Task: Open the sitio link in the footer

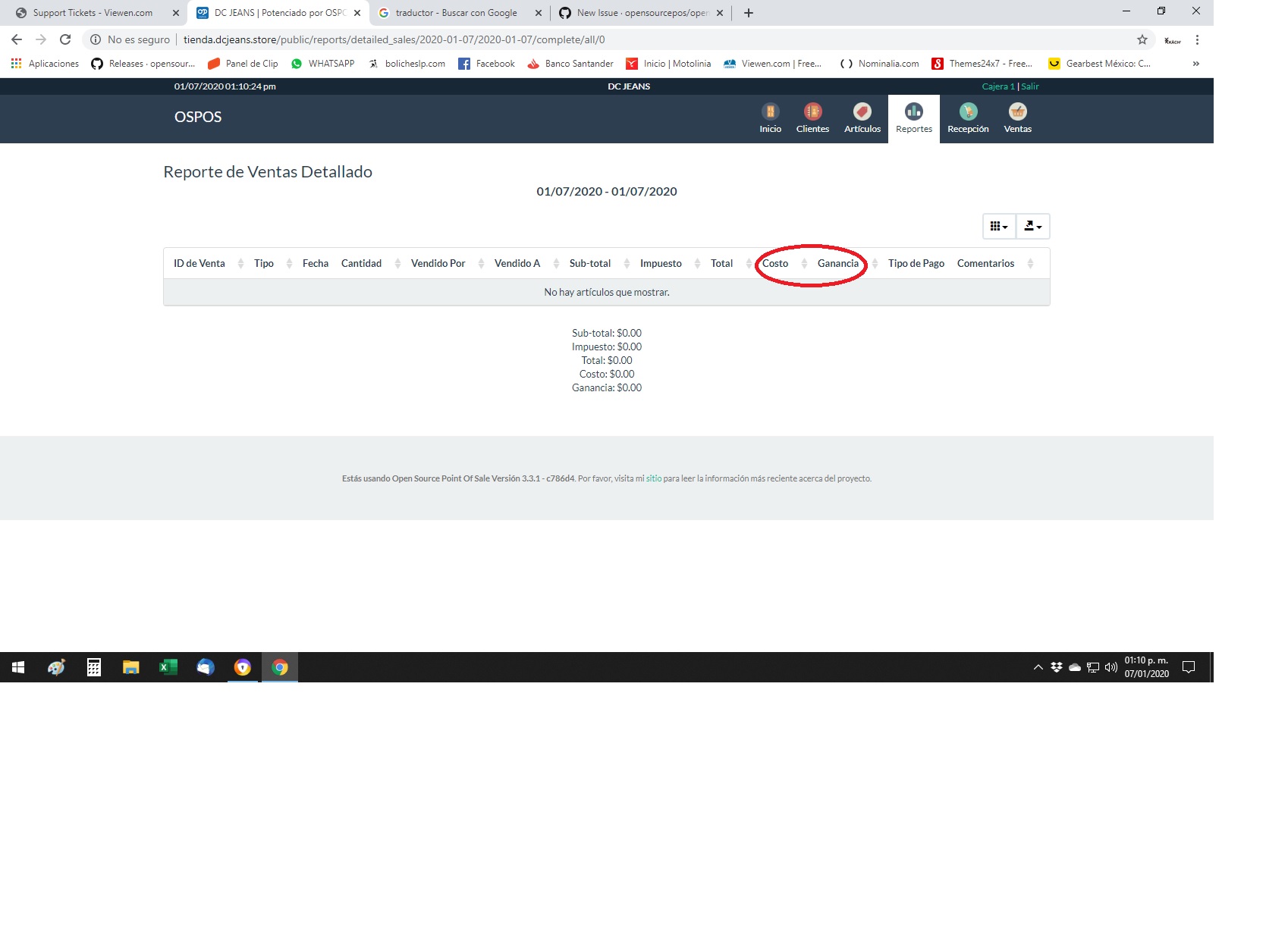Action: pyautogui.click(x=654, y=478)
